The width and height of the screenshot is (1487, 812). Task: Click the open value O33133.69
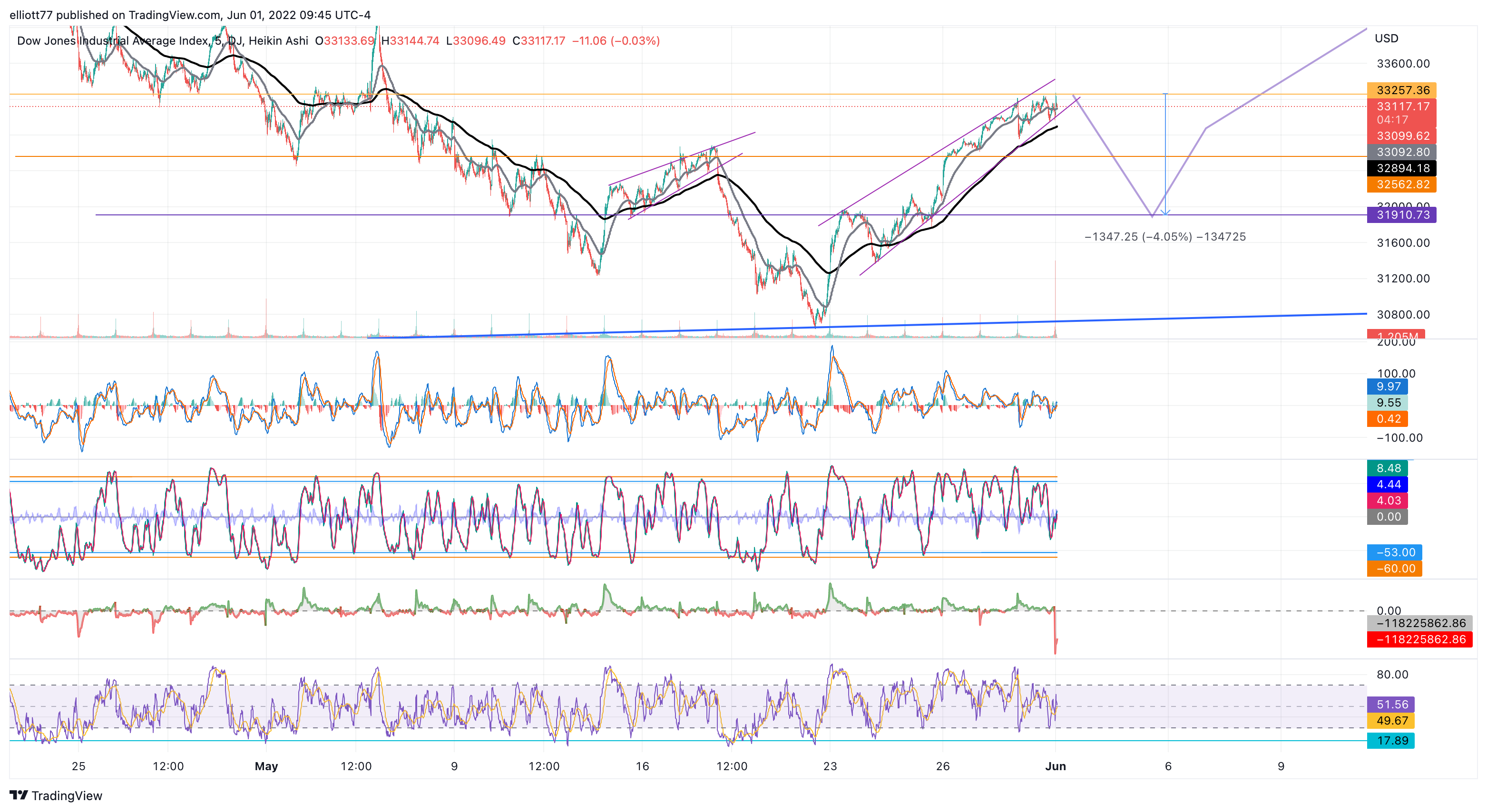pos(344,40)
